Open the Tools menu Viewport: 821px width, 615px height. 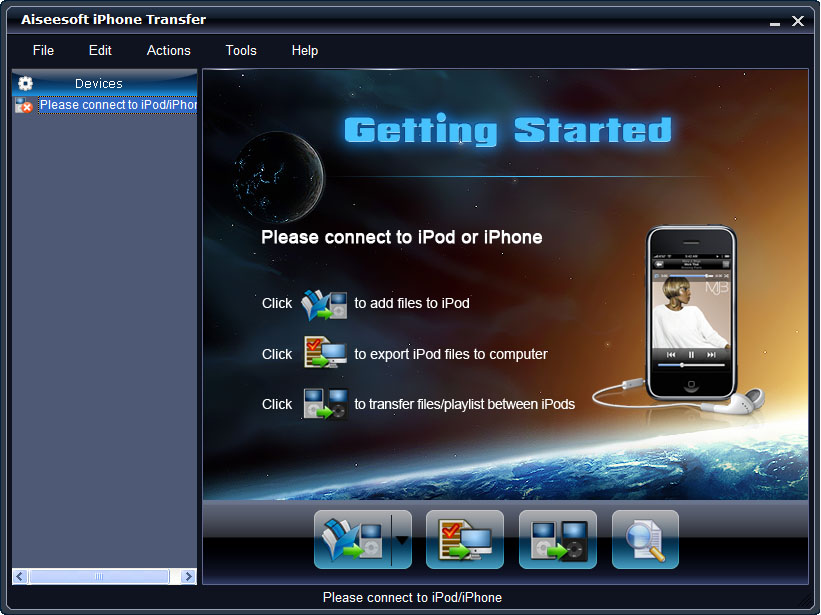[240, 50]
